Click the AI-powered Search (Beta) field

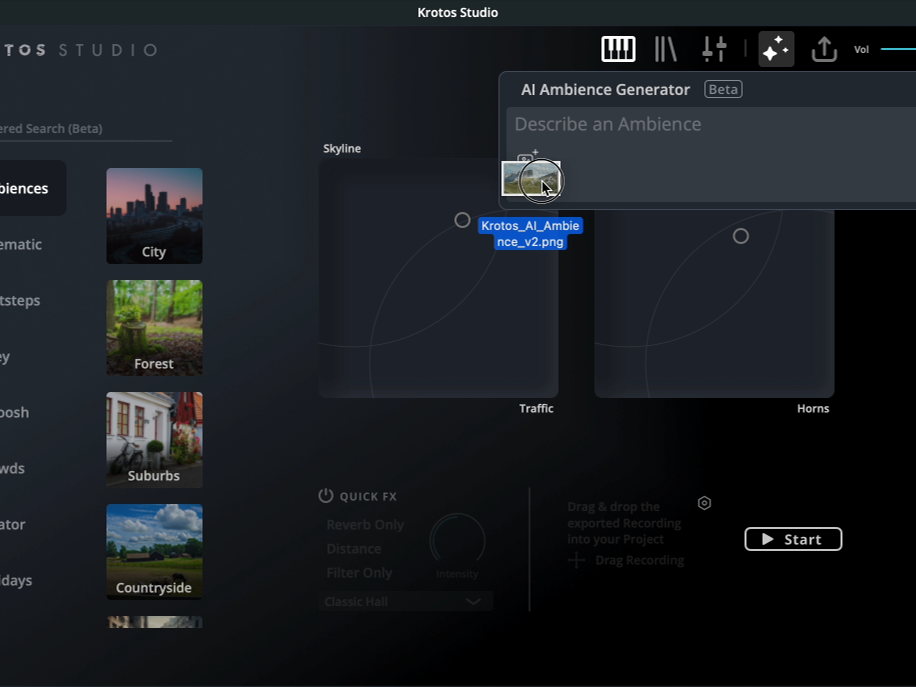(86, 129)
